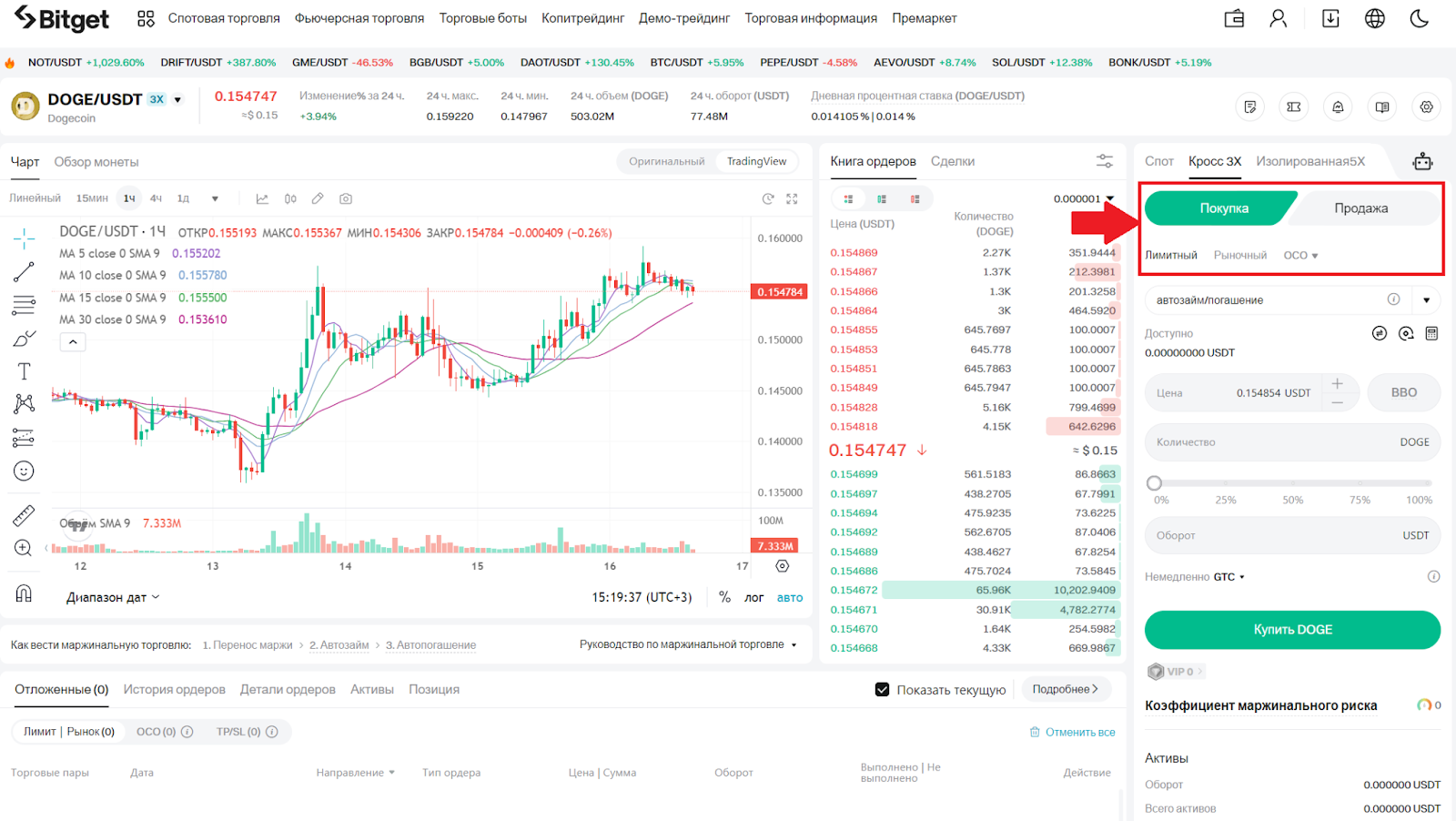Open the Автозайм guide link
The width and height of the screenshot is (1456, 821).
(x=339, y=644)
